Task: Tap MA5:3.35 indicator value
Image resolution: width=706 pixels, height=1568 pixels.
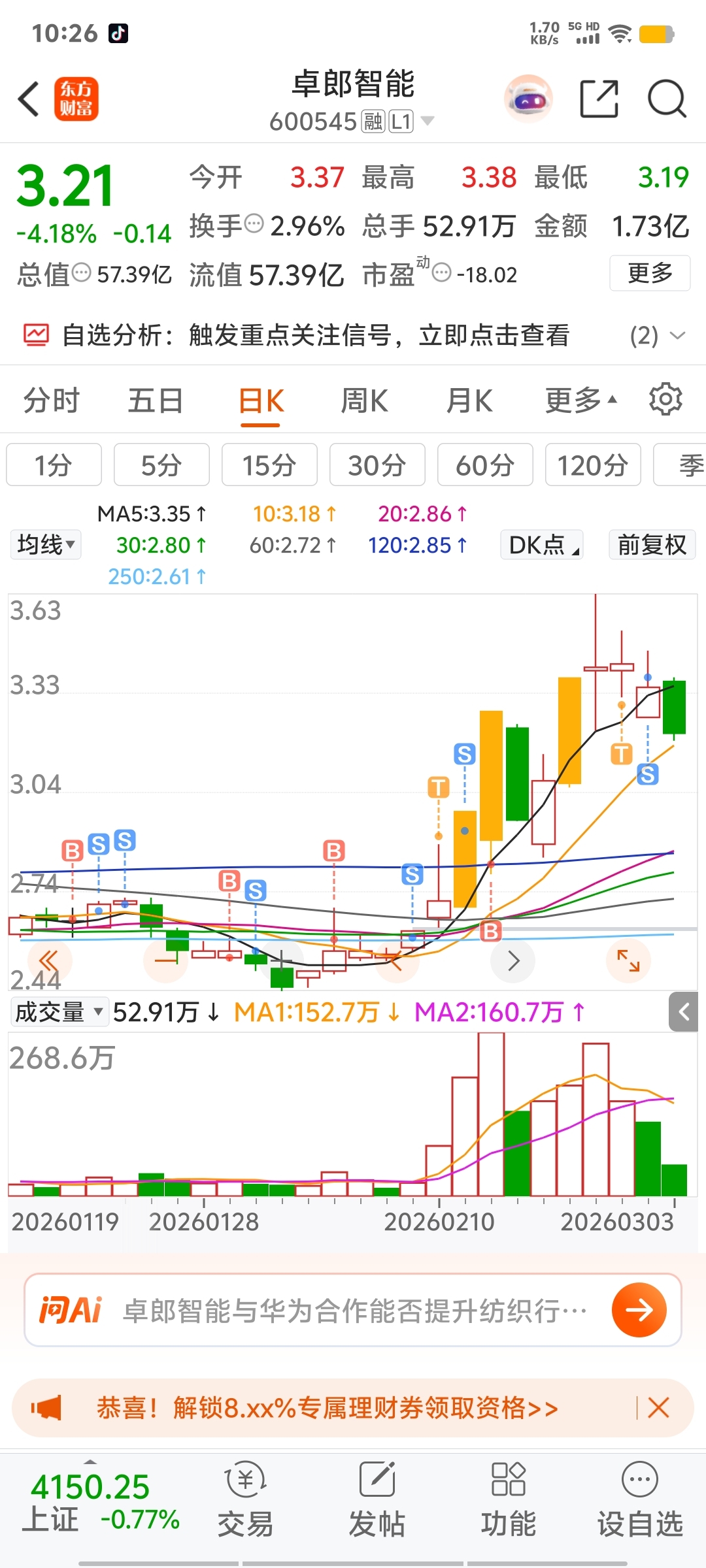Action: pyautogui.click(x=152, y=514)
